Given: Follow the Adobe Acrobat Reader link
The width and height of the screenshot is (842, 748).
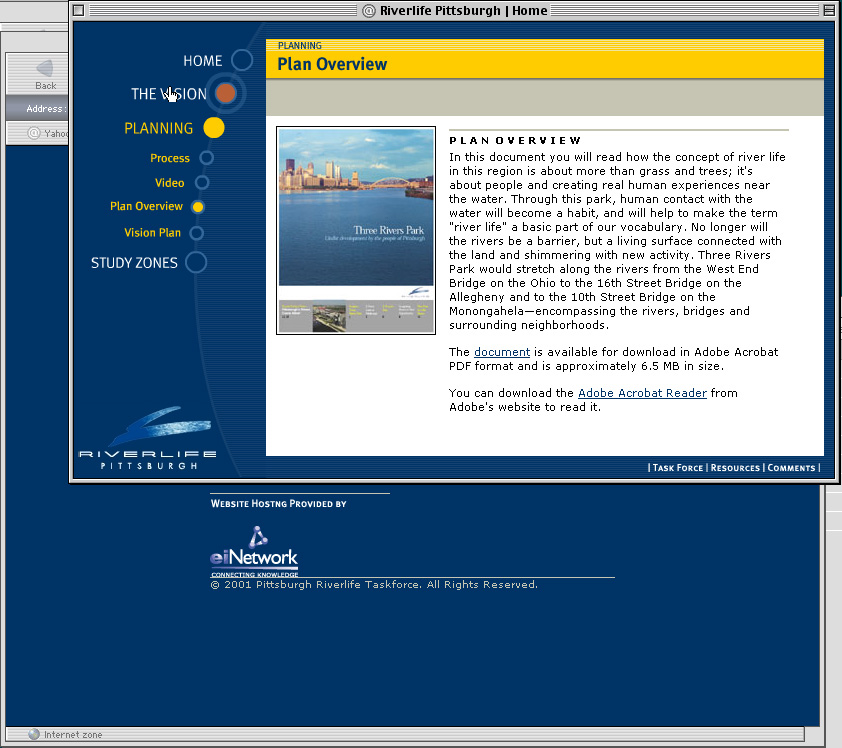Looking at the screenshot, I should [x=642, y=394].
